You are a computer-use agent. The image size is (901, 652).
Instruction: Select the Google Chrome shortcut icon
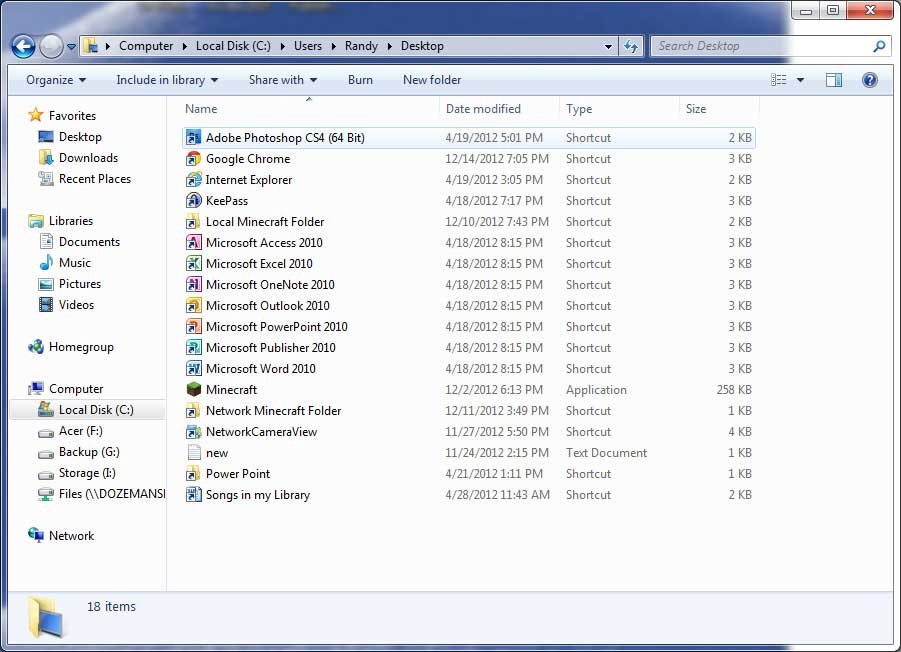[194, 159]
